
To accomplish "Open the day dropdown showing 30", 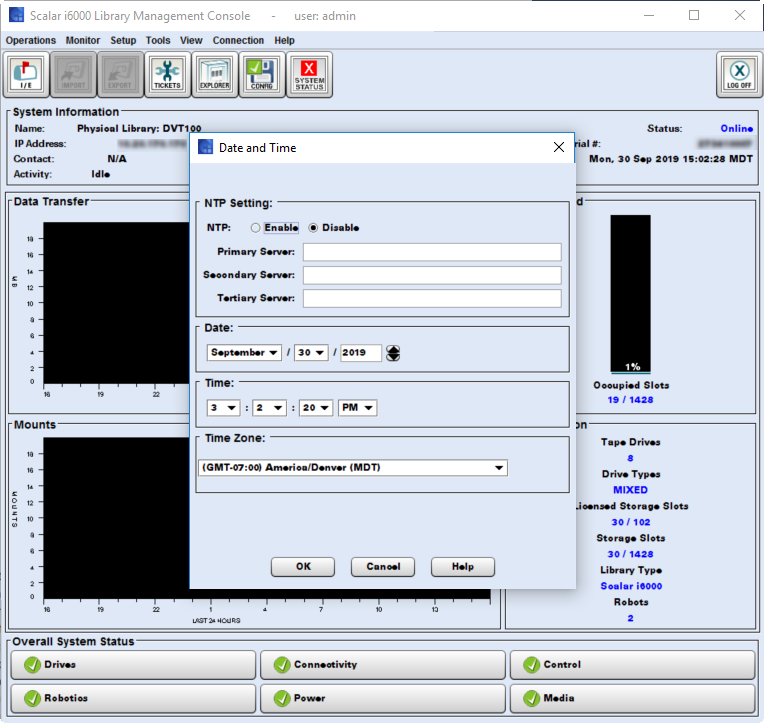I will [311, 352].
